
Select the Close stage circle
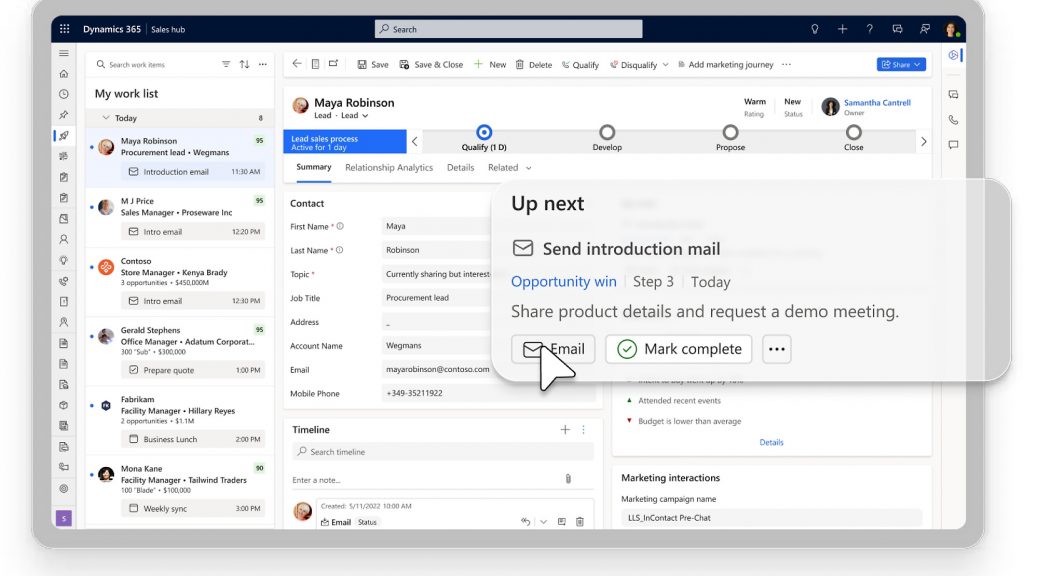[x=853, y=132]
